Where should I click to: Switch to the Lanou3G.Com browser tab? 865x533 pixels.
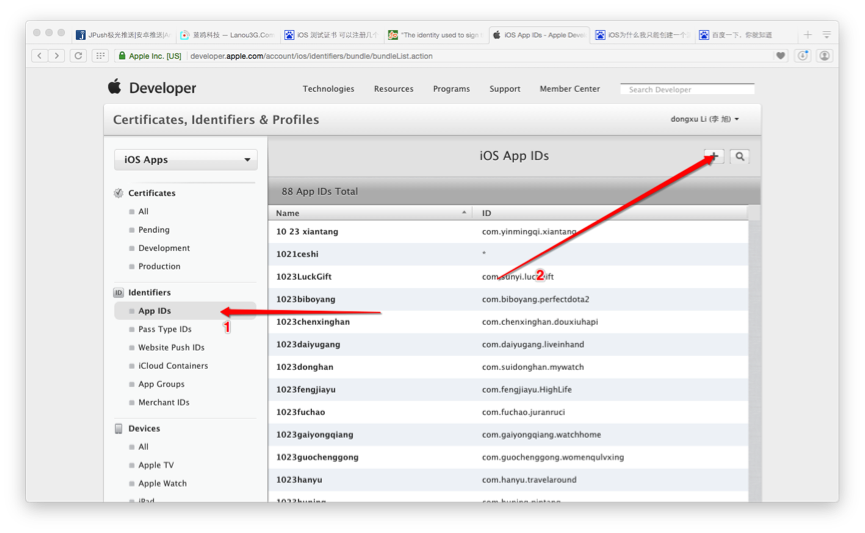[227, 35]
